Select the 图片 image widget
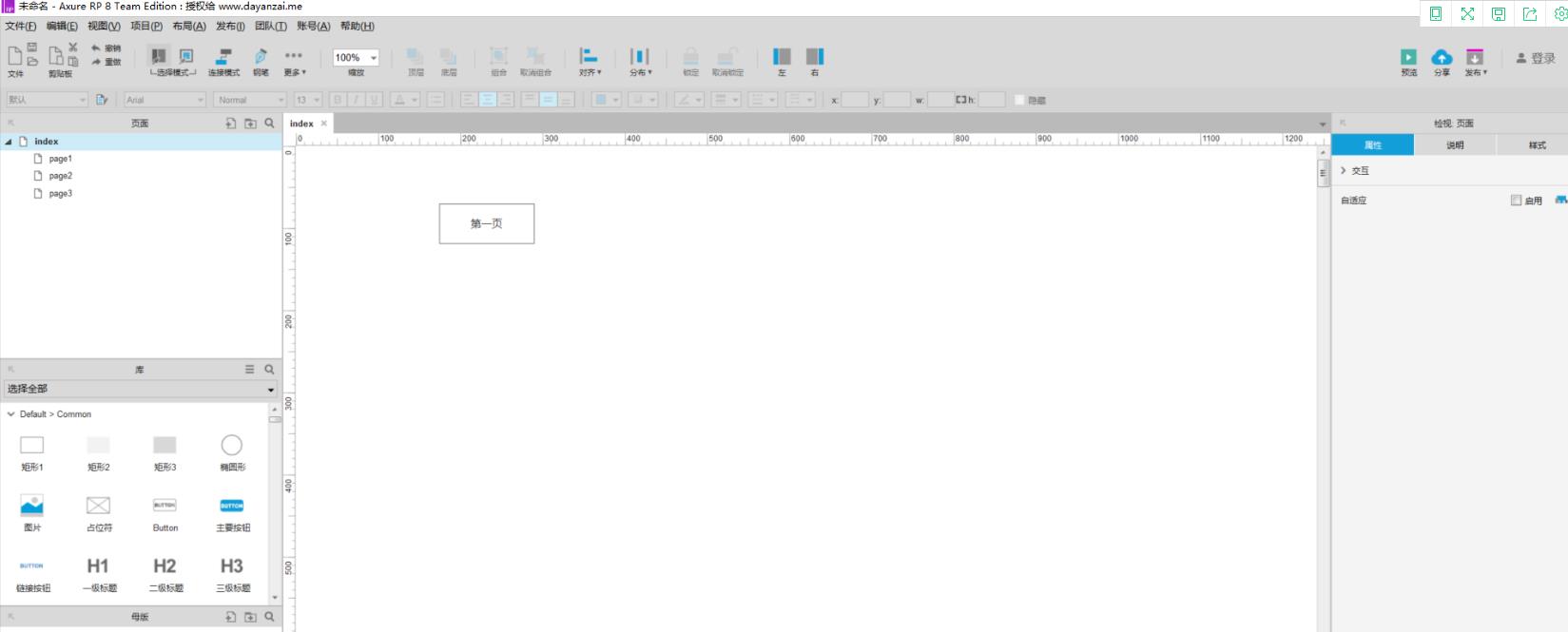 click(x=32, y=506)
